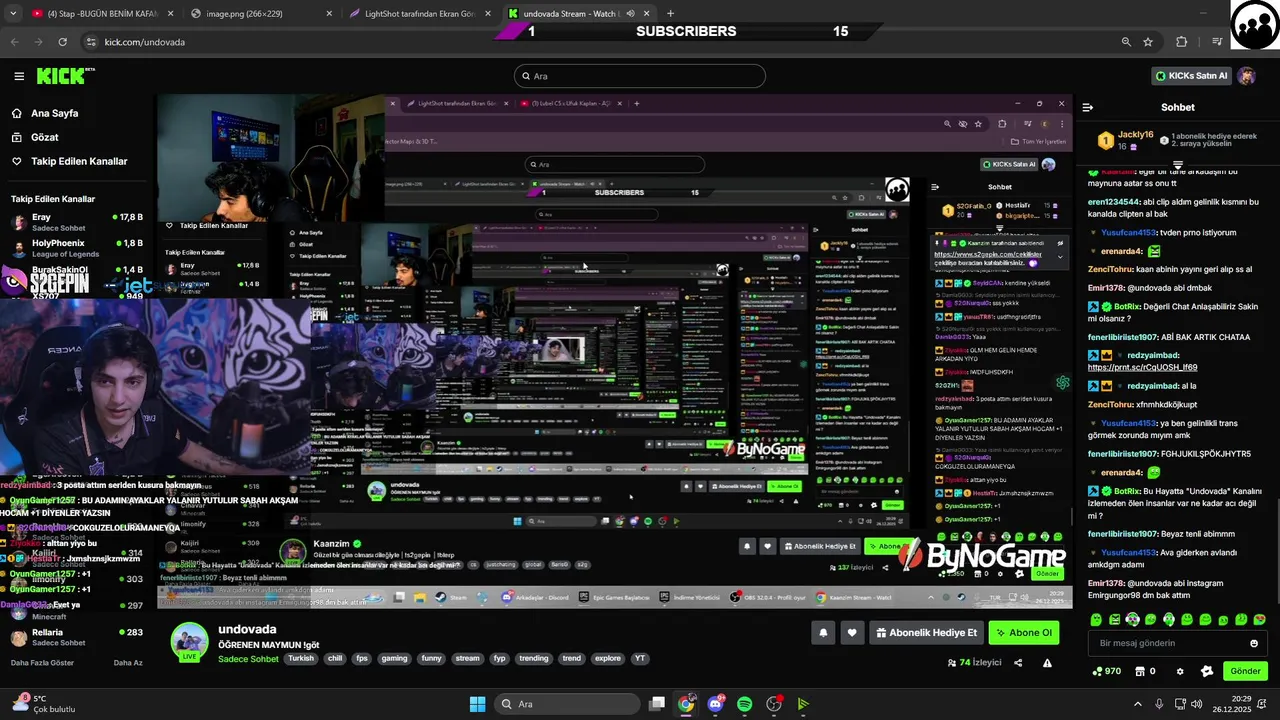Share the stream via share icon
The height and width of the screenshot is (720, 1280).
coord(1018,662)
